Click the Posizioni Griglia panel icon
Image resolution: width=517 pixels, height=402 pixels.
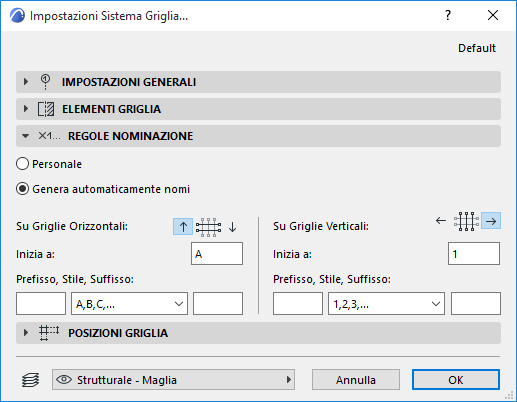[x=49, y=333]
